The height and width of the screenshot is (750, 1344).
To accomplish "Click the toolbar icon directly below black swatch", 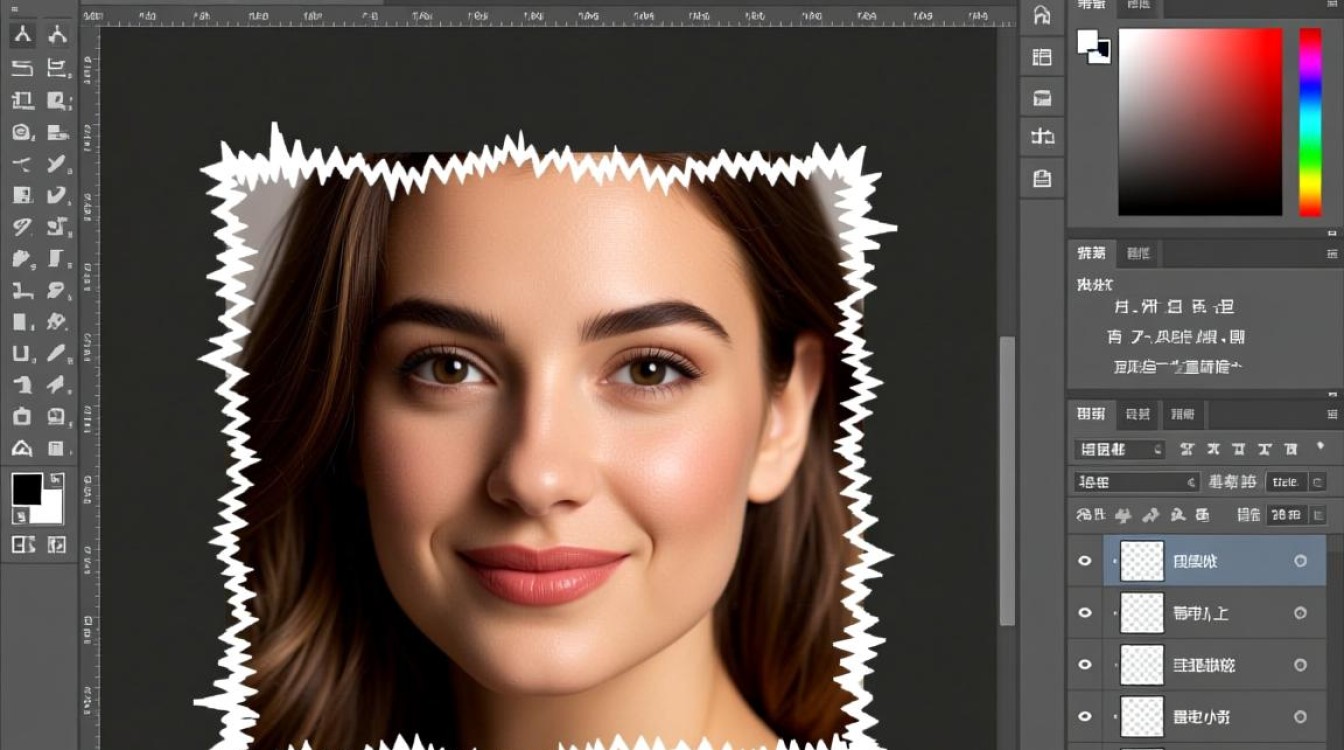I will click(22, 545).
